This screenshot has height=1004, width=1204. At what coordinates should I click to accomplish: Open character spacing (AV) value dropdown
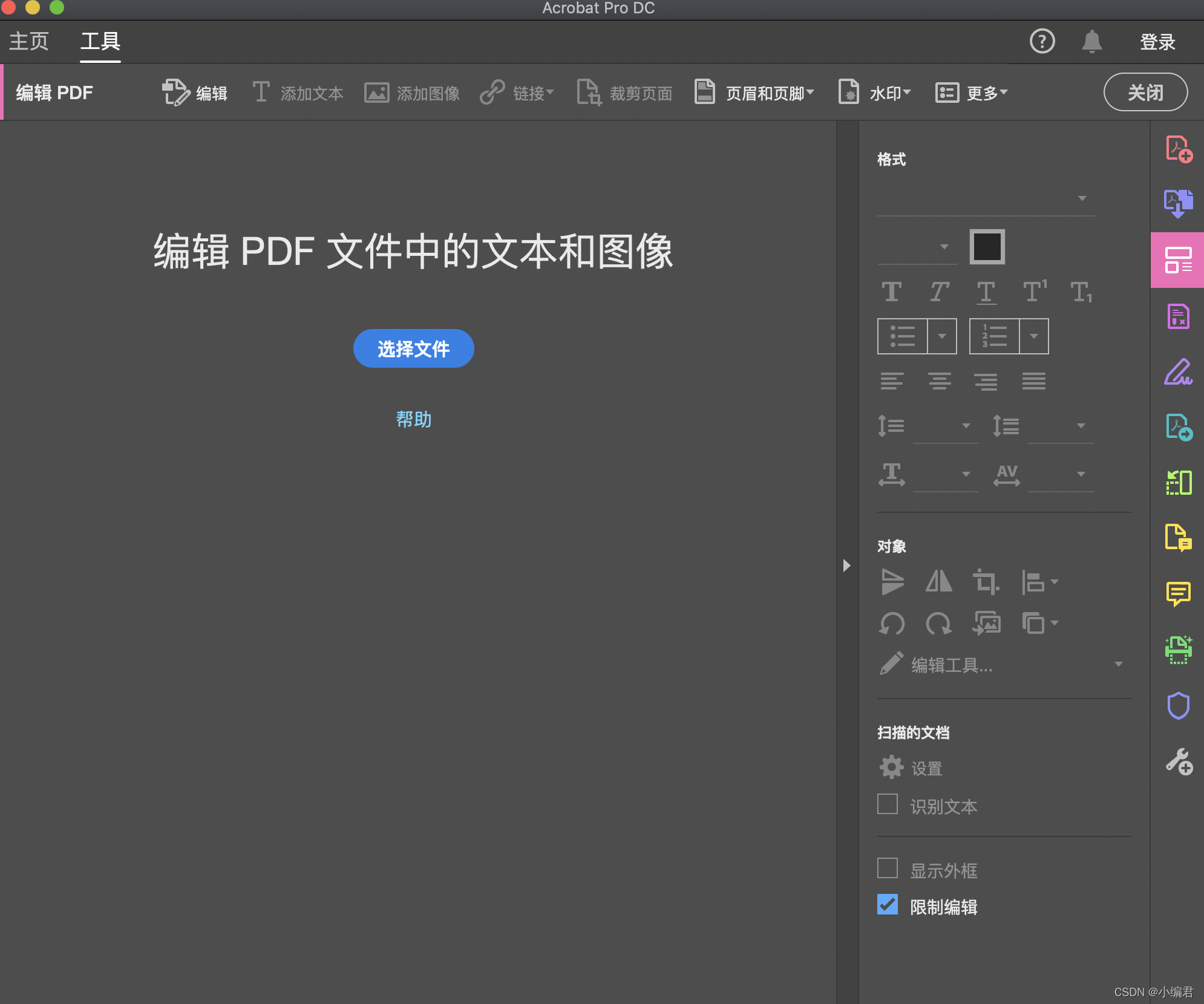pos(1061,474)
